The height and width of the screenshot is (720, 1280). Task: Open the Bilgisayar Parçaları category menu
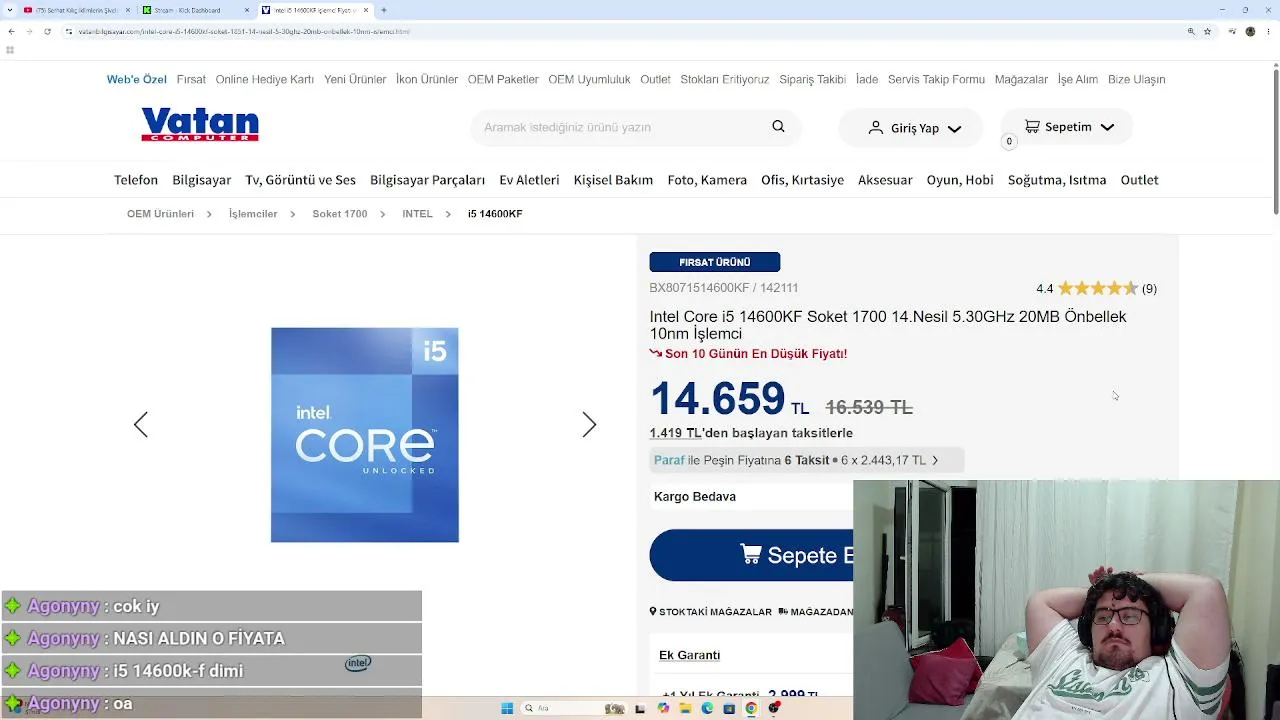pyautogui.click(x=427, y=180)
